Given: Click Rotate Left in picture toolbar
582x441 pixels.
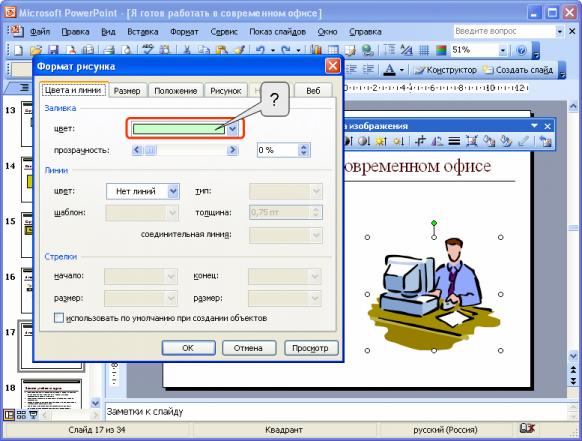Looking at the screenshot, I should coord(437,141).
